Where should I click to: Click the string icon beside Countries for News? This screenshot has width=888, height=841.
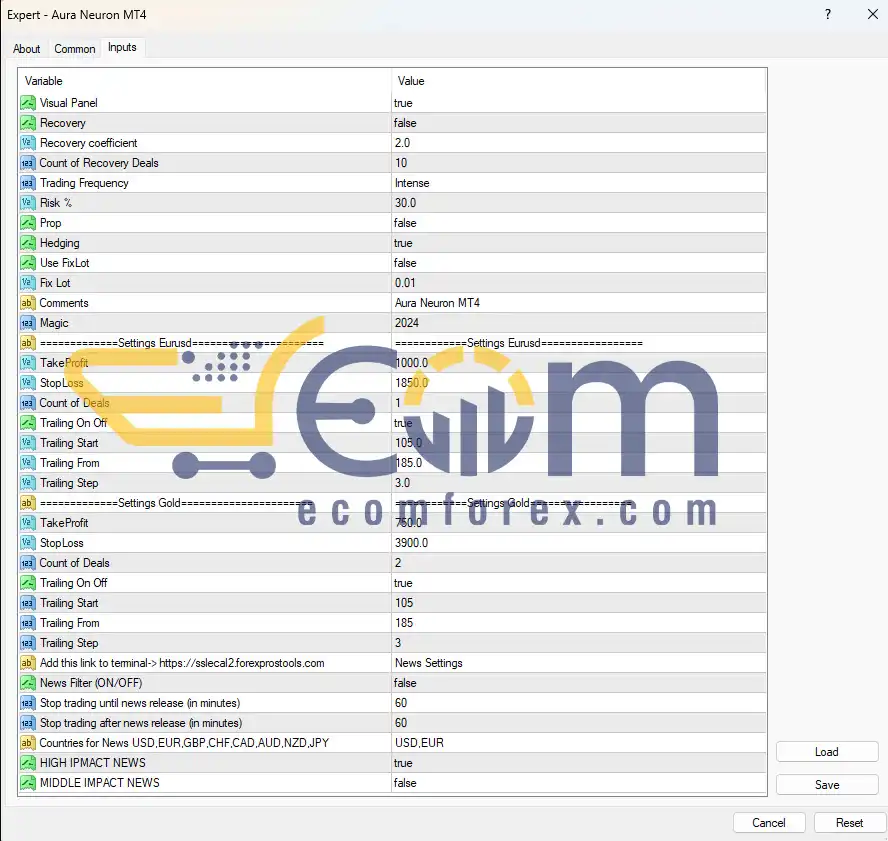28,743
